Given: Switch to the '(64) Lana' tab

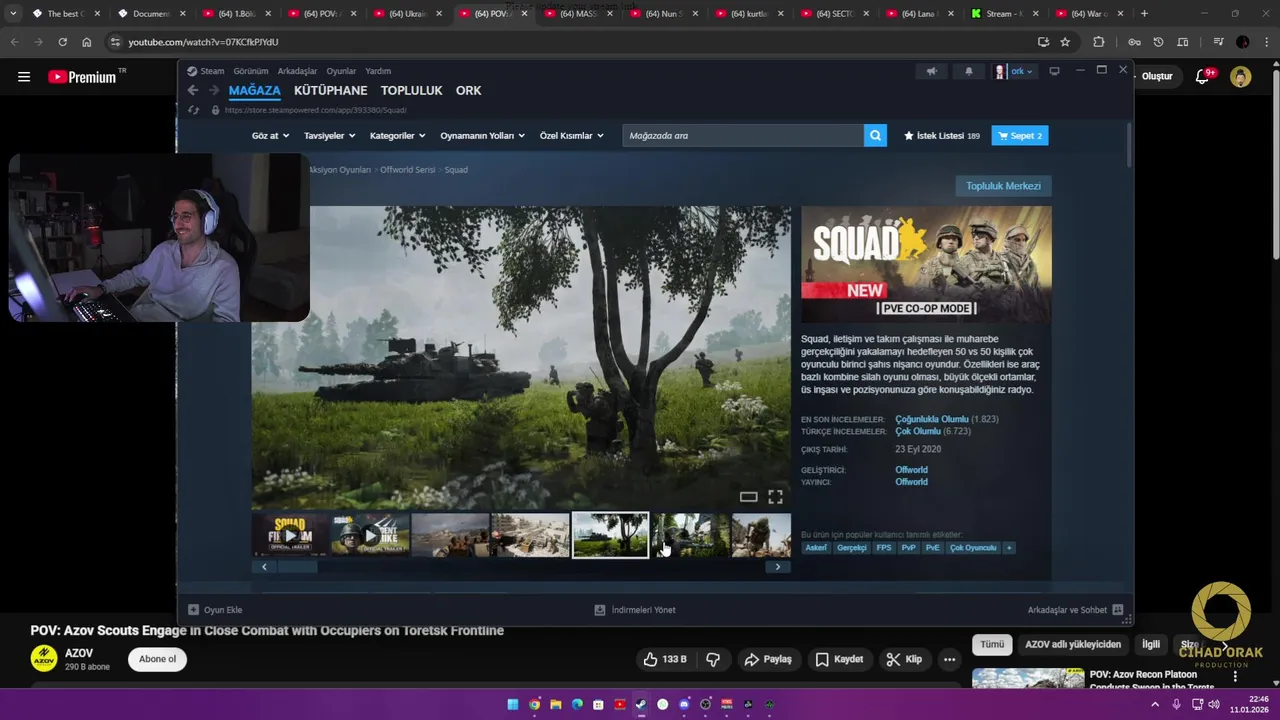Looking at the screenshot, I should tap(921, 14).
